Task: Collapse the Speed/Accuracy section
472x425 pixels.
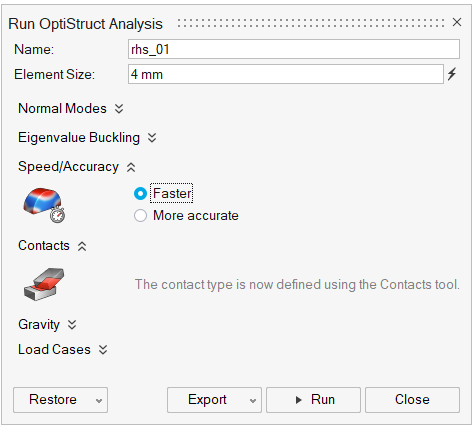Action: pos(131,167)
